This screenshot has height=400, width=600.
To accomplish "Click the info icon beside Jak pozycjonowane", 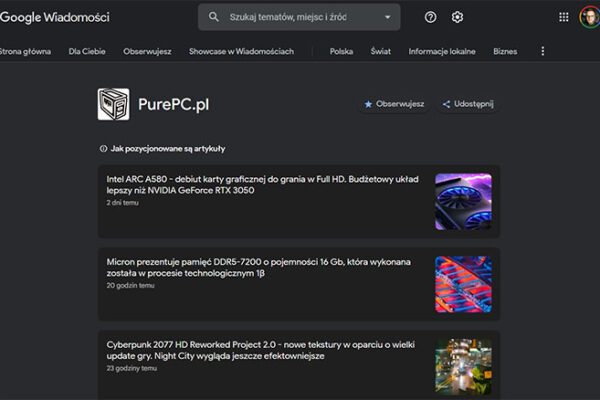I will pos(103,149).
